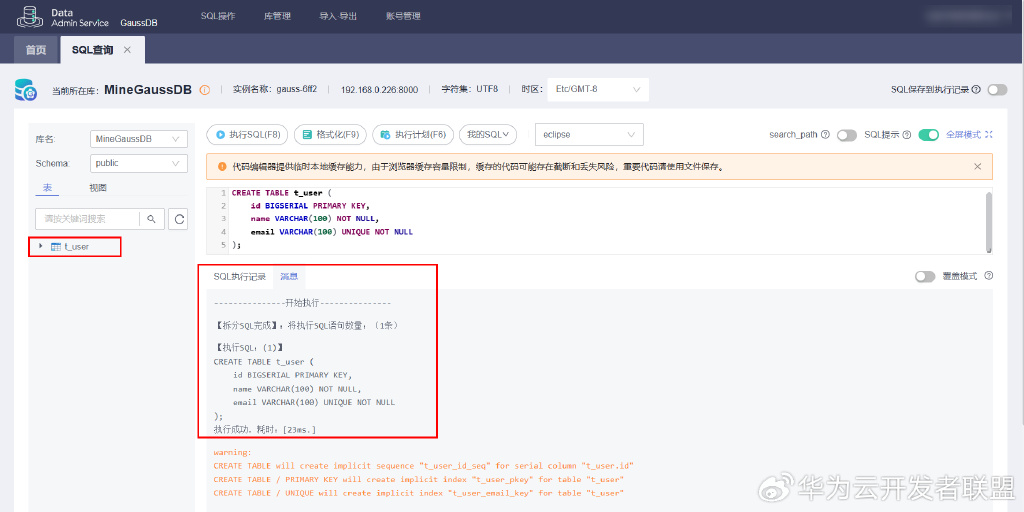Open the 时区 Etc/GMT-8 dropdown
1024x512 pixels.
[598, 89]
